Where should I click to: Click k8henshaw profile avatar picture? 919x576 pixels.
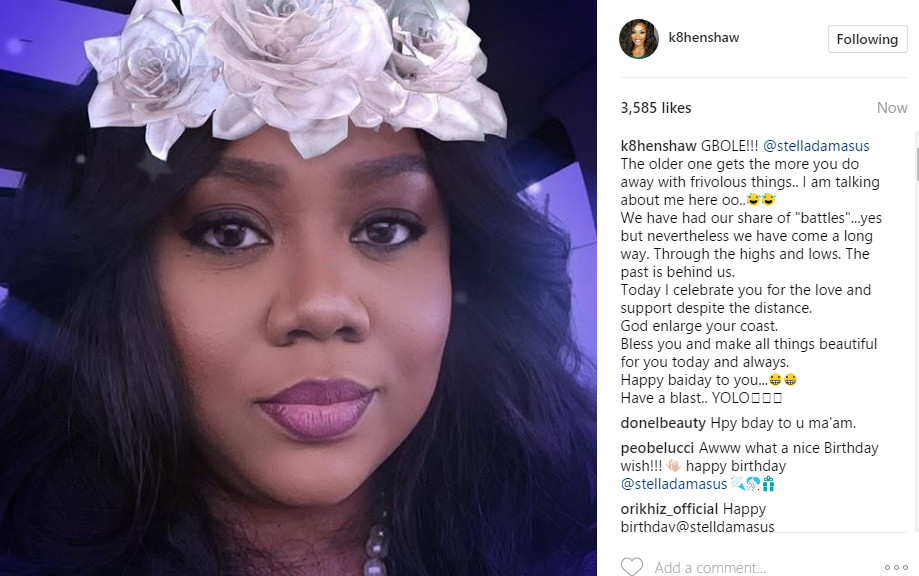click(x=639, y=39)
